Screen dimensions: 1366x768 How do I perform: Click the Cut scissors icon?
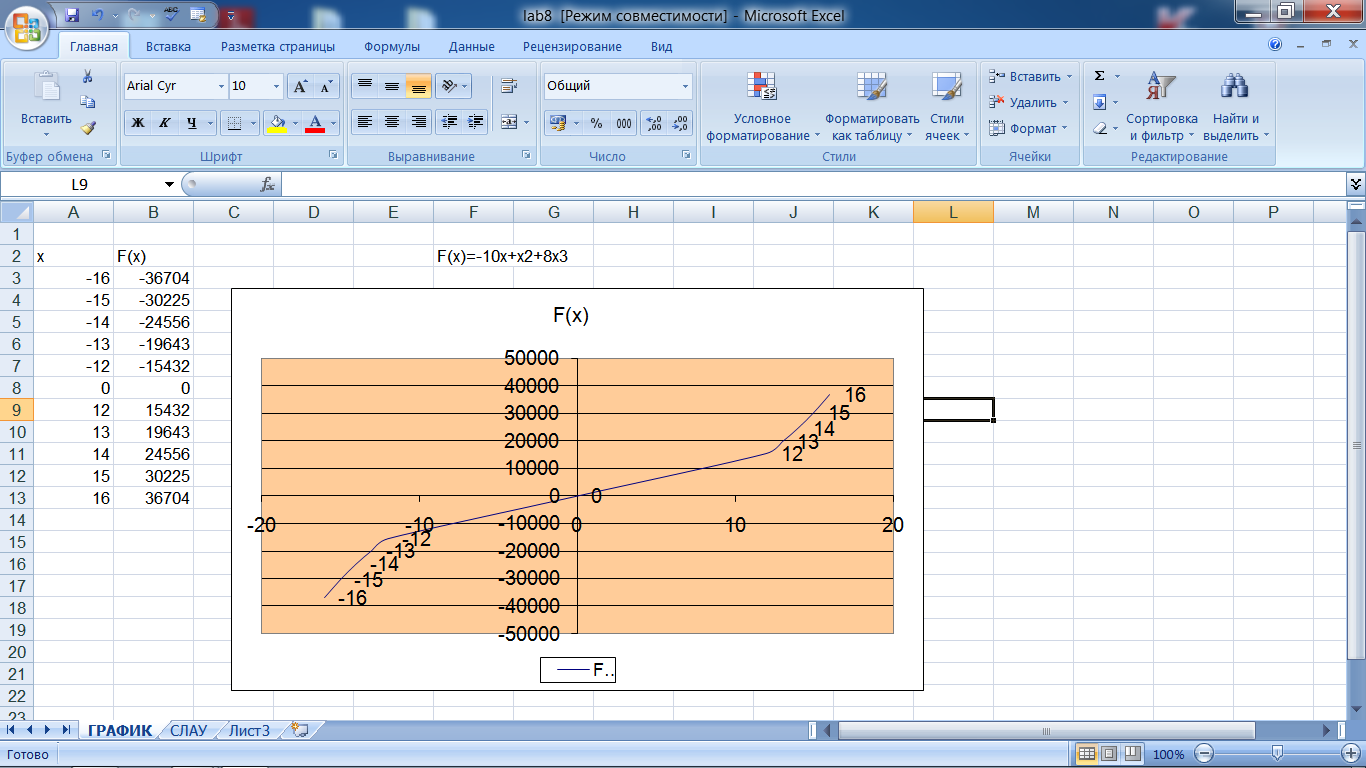tap(87, 77)
